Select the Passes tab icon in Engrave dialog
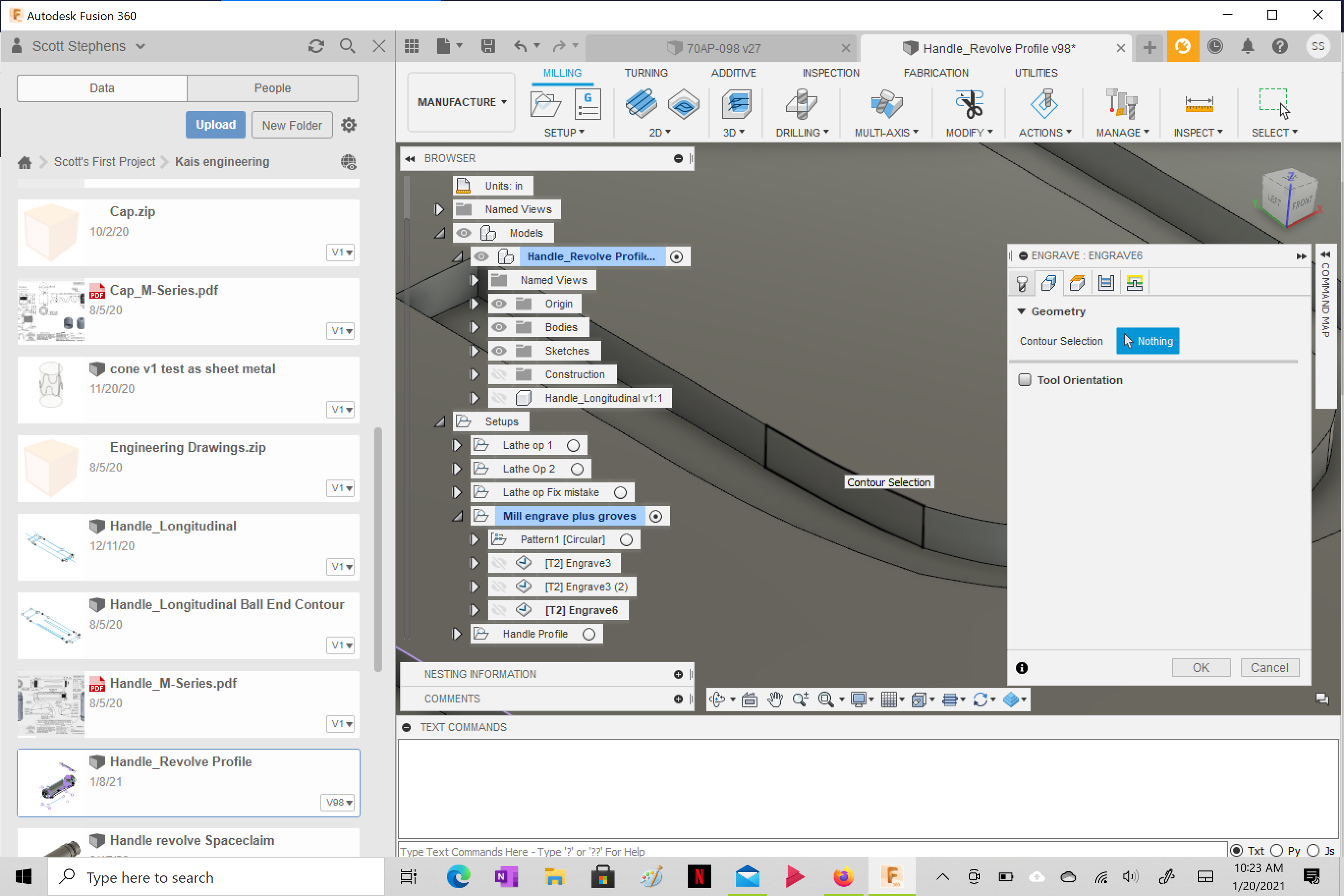This screenshot has height=896, width=1344. click(1106, 283)
